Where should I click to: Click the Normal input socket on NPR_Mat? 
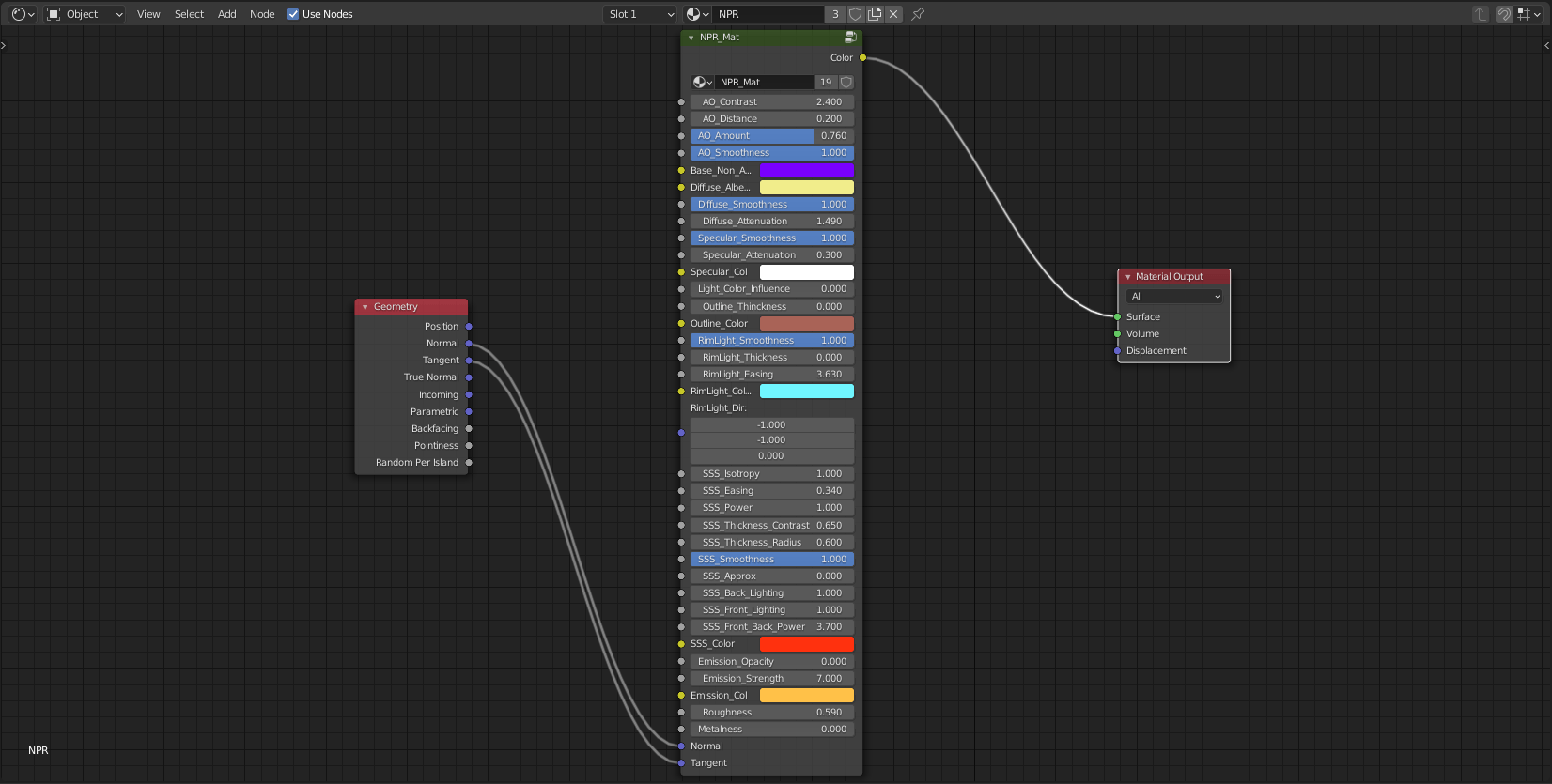(x=681, y=746)
